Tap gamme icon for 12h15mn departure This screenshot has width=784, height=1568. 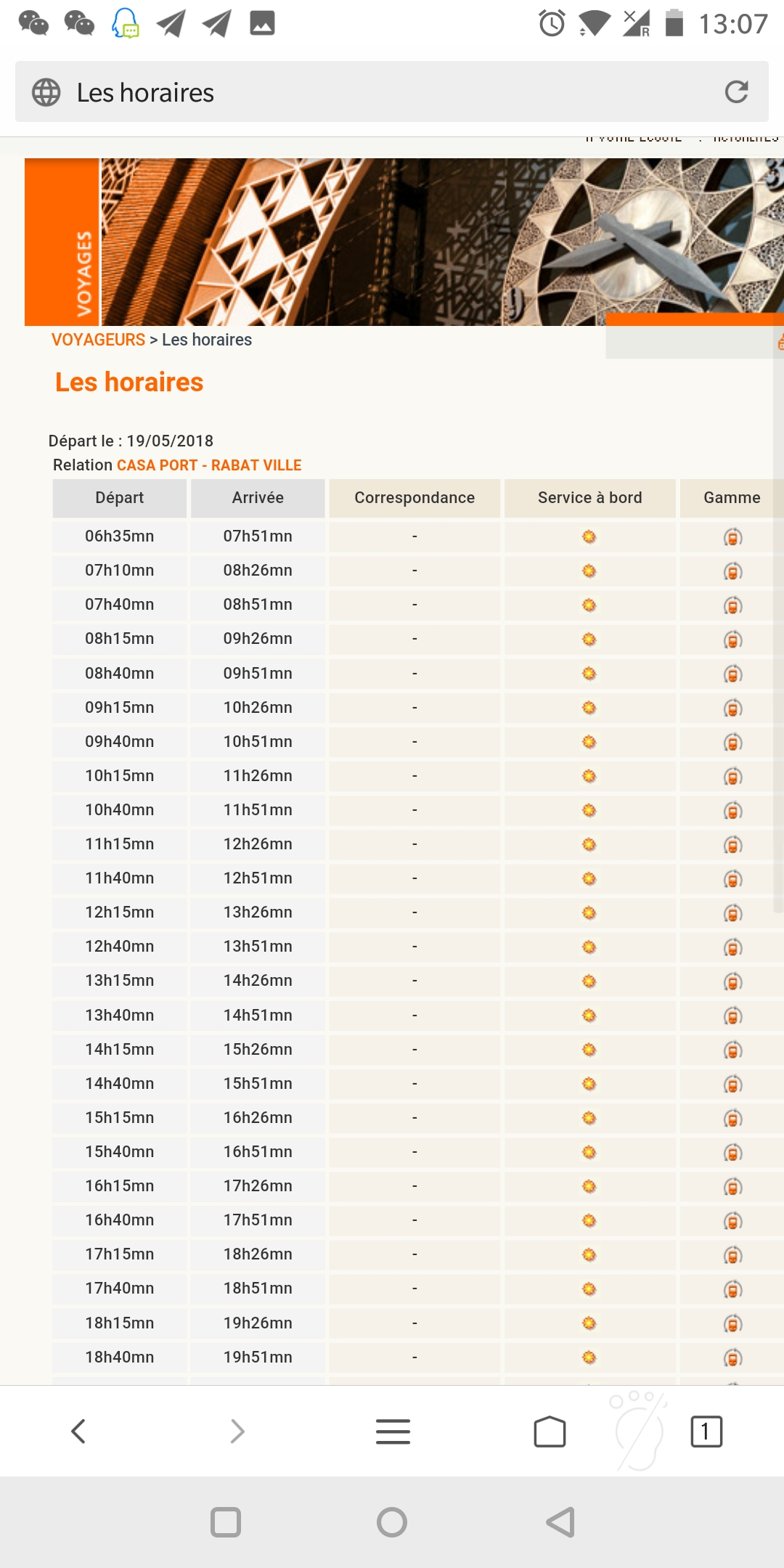coord(732,913)
